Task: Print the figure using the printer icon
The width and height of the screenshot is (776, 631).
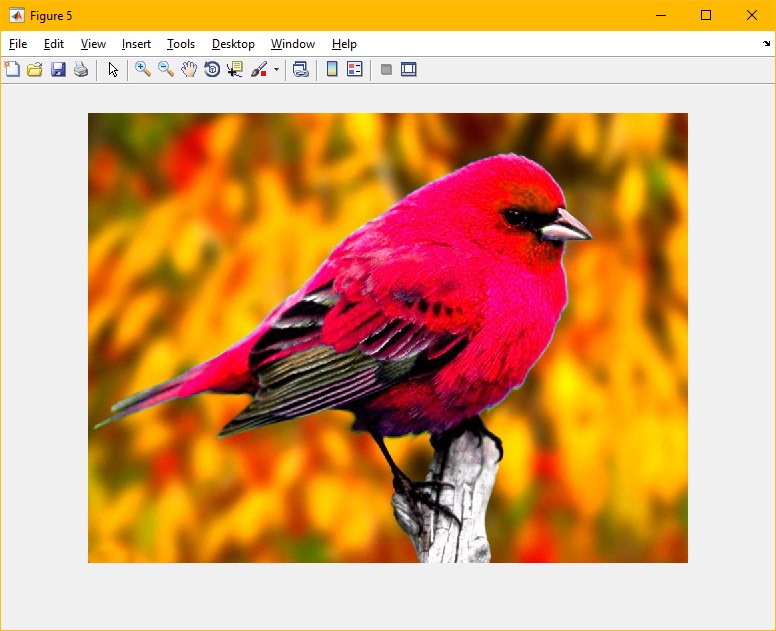Action: [x=81, y=69]
